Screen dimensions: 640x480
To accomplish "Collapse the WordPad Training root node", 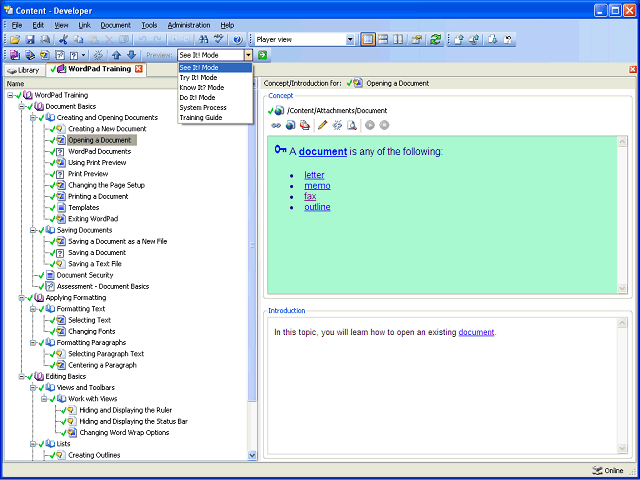I will (x=10, y=95).
